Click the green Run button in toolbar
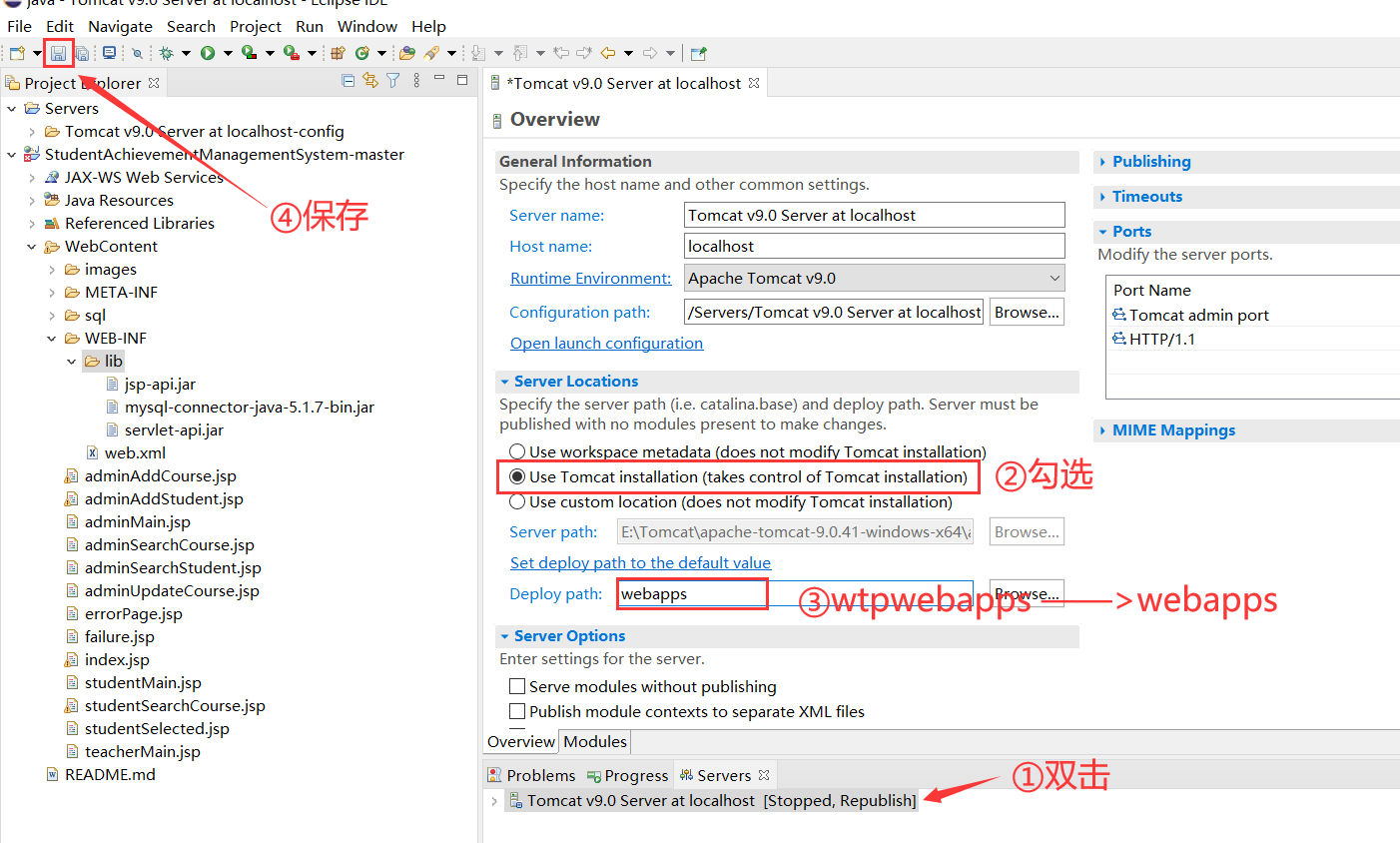The width and height of the screenshot is (1400, 843). tap(208, 53)
